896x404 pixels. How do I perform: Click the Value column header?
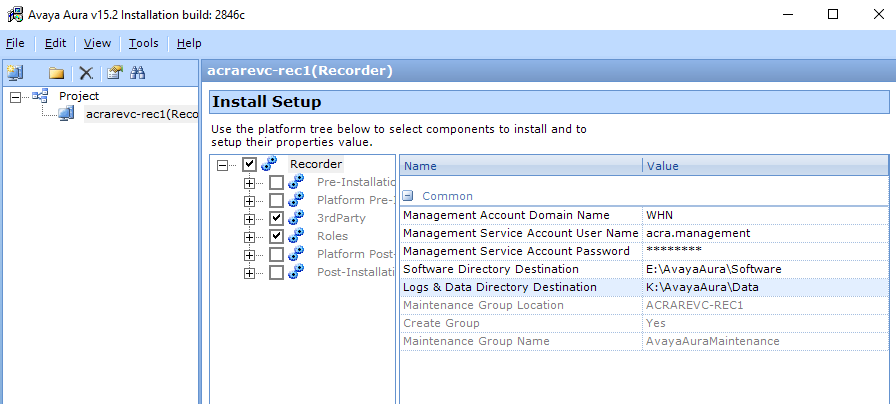(764, 166)
